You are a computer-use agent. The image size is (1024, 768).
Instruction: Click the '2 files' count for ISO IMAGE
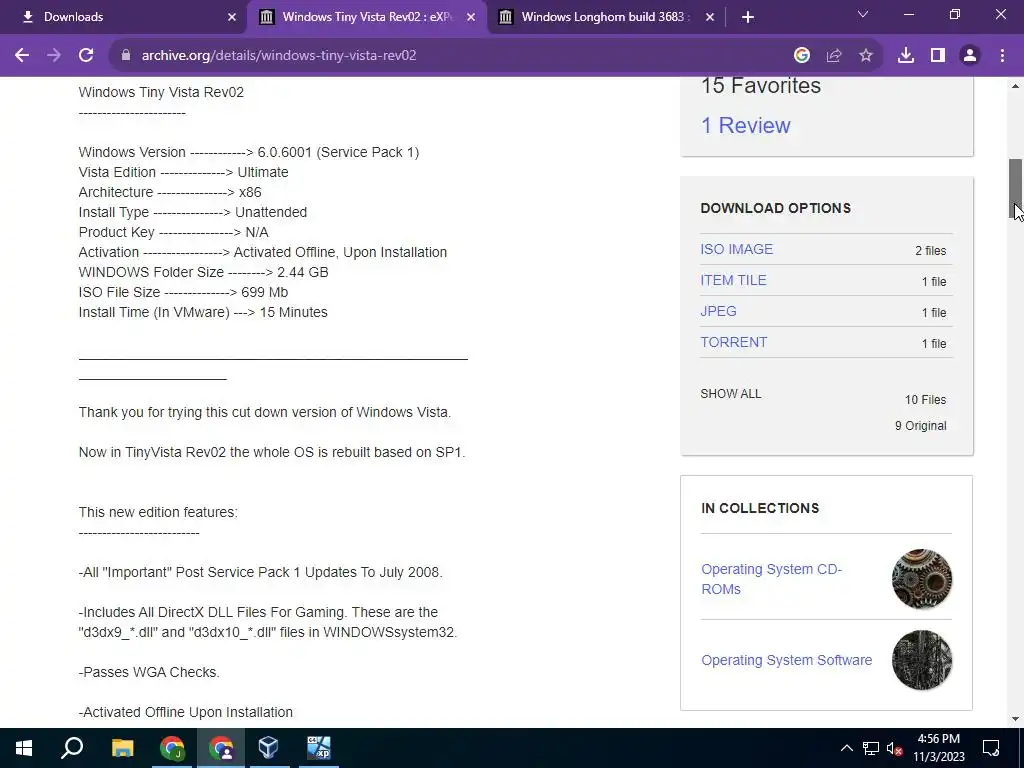point(931,251)
